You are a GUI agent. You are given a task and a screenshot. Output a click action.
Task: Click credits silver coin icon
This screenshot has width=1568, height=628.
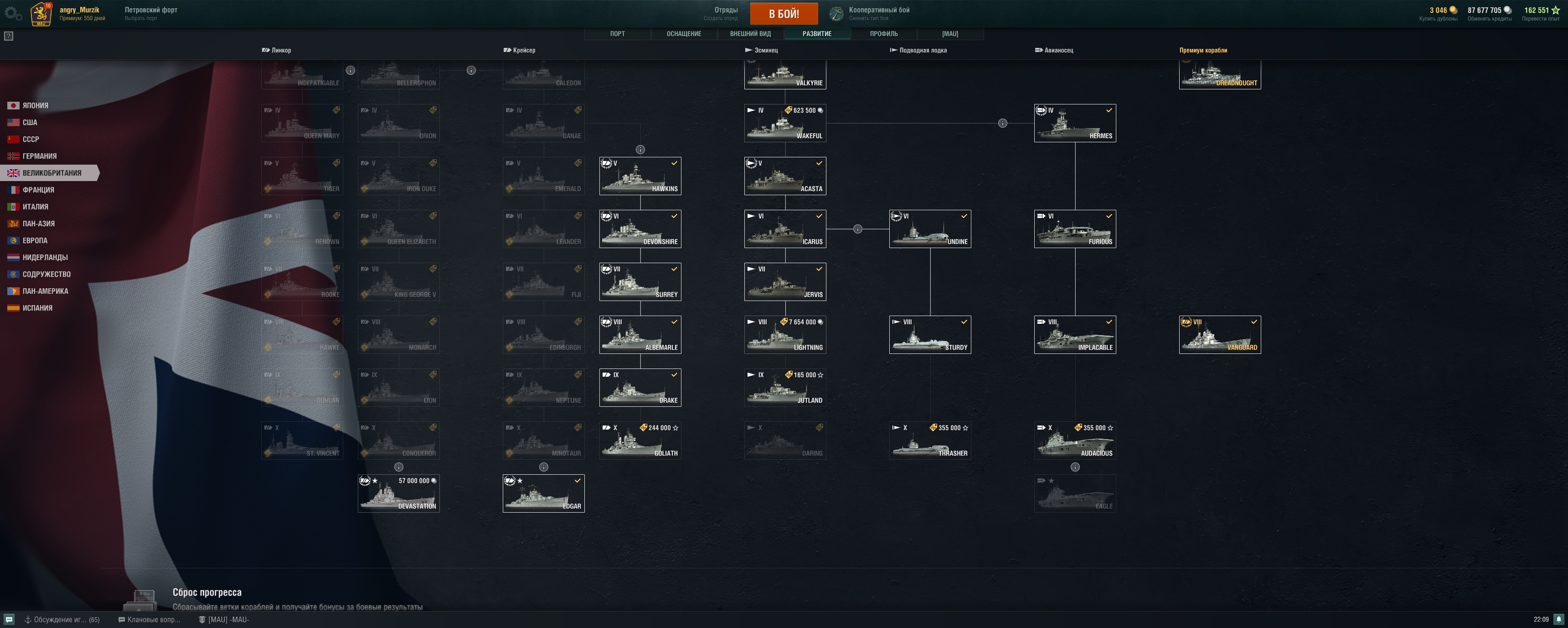[1507, 10]
